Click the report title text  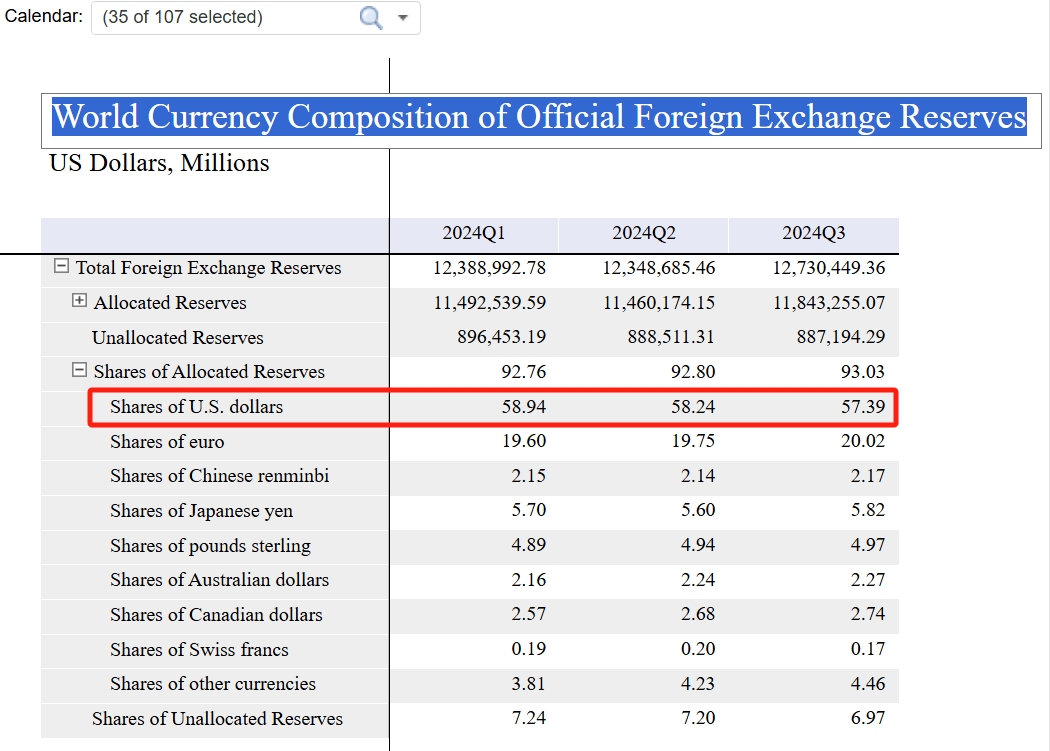(x=539, y=117)
